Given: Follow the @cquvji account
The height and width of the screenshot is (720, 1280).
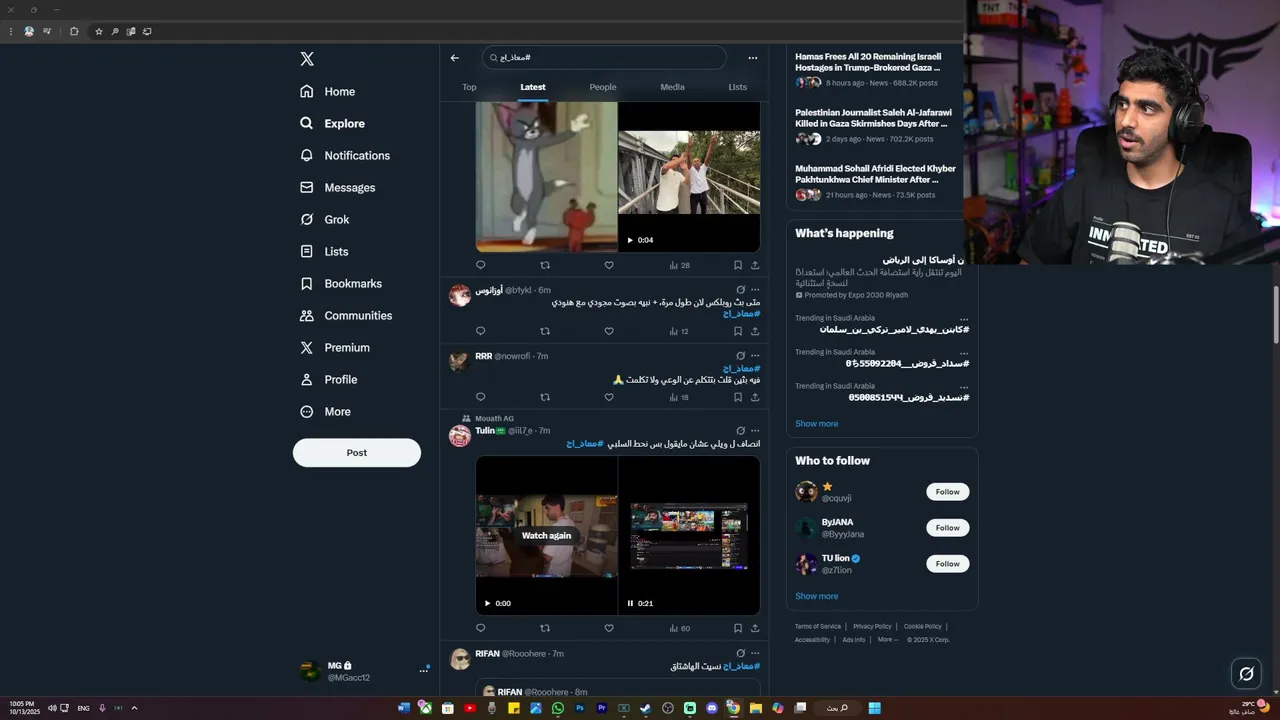Looking at the screenshot, I should (x=948, y=492).
